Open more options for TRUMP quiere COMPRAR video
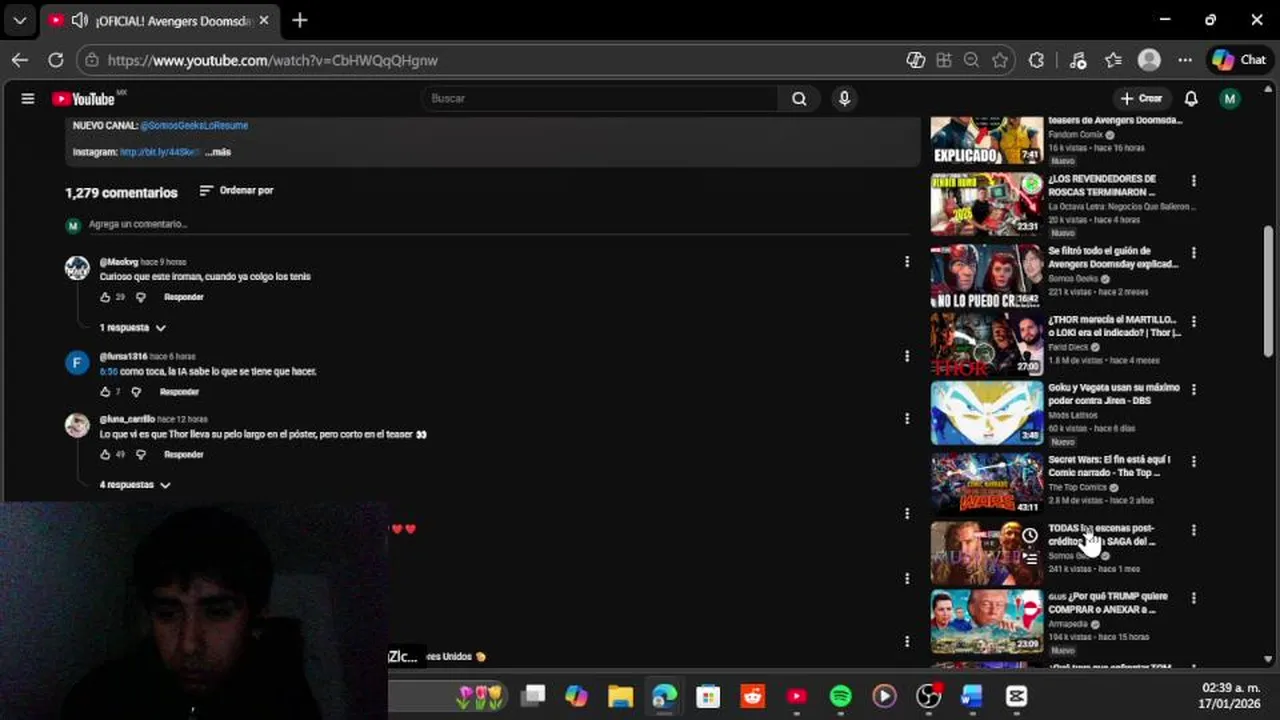 [x=1193, y=598]
